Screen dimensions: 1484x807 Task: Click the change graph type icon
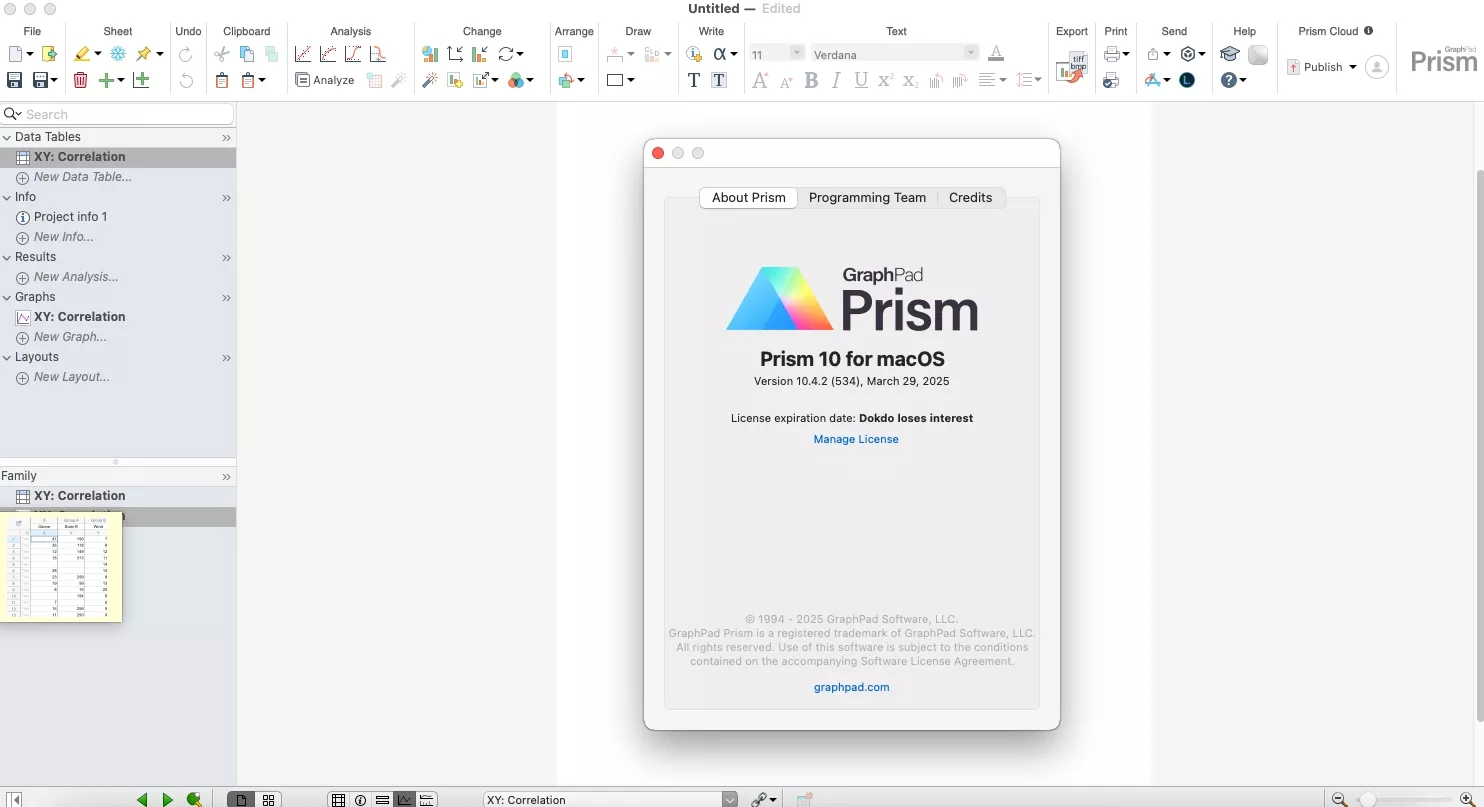click(x=430, y=54)
